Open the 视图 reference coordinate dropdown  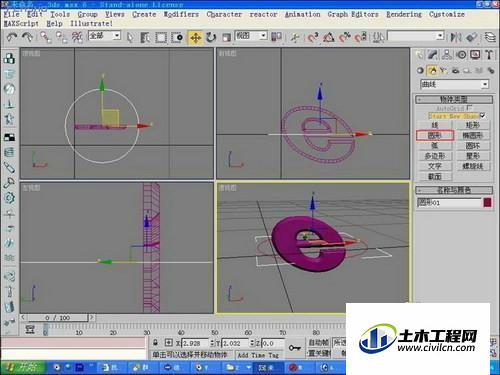click(x=251, y=36)
